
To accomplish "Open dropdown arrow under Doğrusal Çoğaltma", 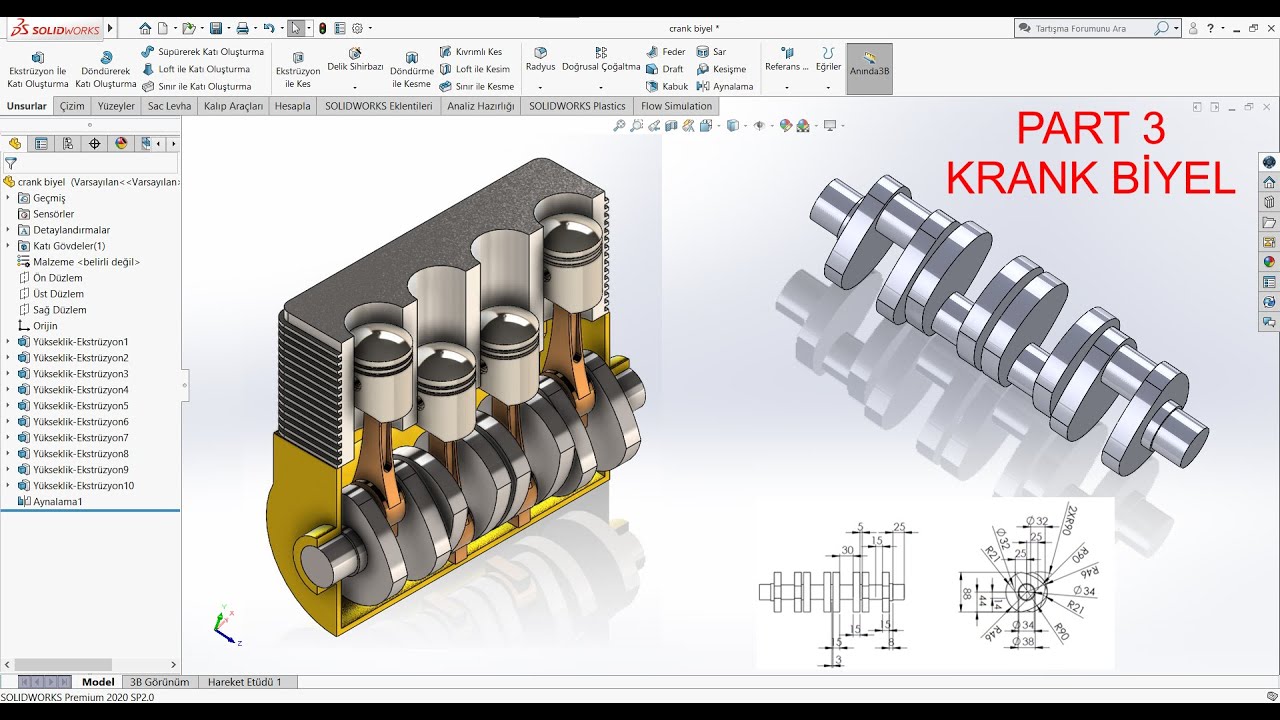I will tap(601, 87).
